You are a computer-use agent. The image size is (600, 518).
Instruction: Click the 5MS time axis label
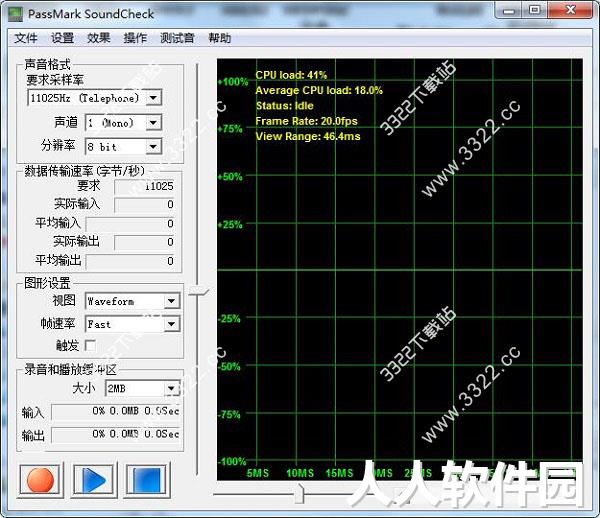coord(258,473)
